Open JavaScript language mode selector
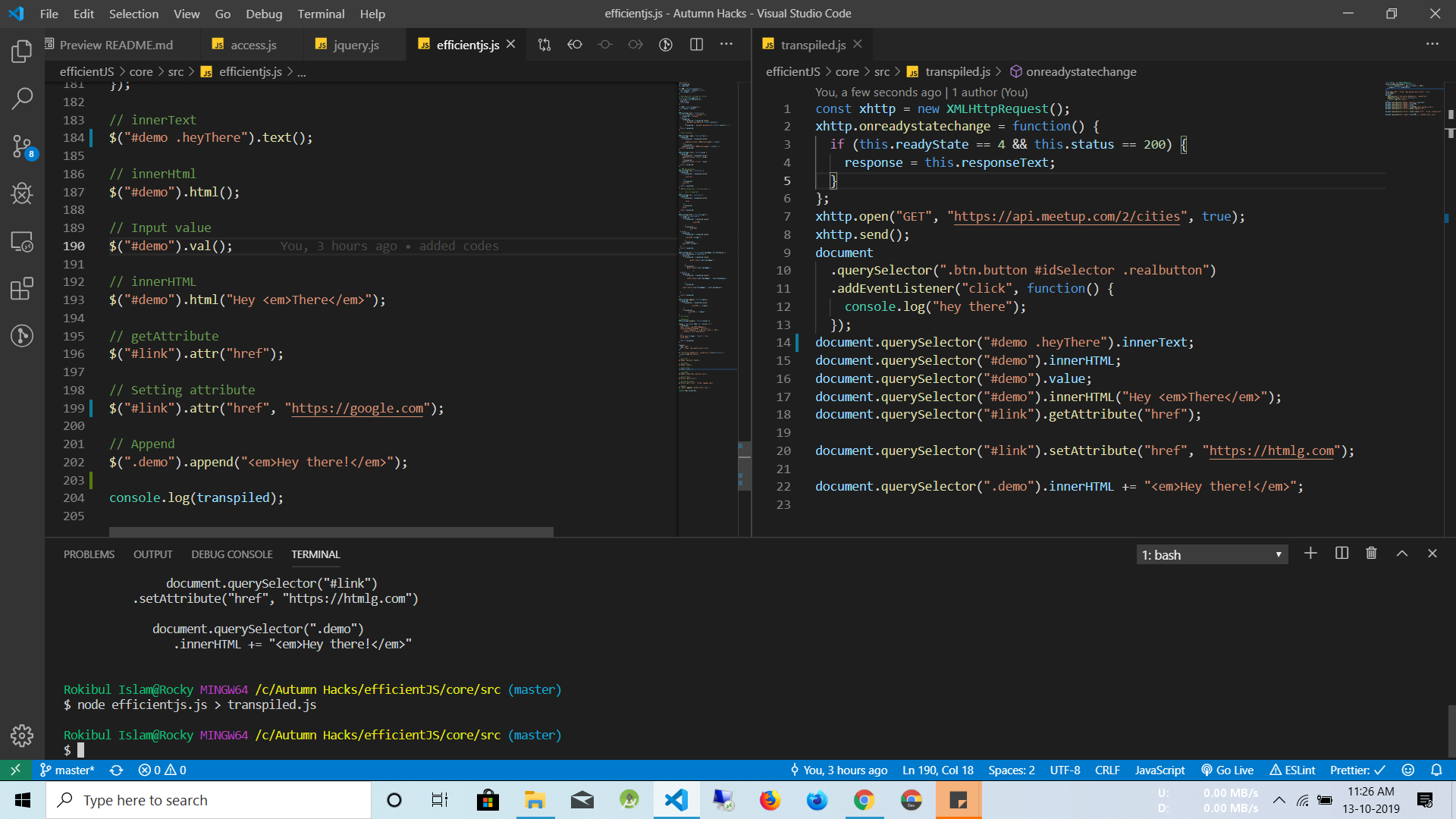 1159,770
